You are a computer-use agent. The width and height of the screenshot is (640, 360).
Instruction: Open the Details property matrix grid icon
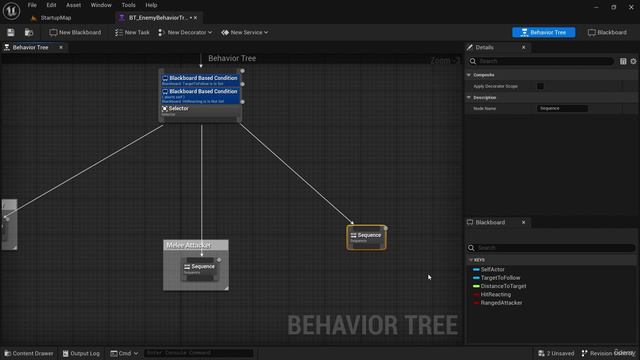tap(623, 61)
